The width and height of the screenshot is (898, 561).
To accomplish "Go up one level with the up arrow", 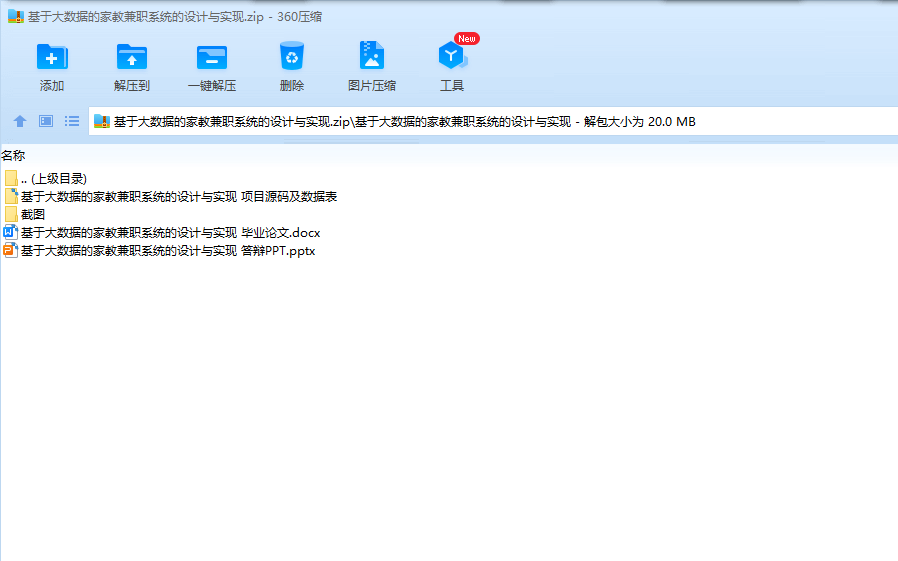I will tap(20, 121).
